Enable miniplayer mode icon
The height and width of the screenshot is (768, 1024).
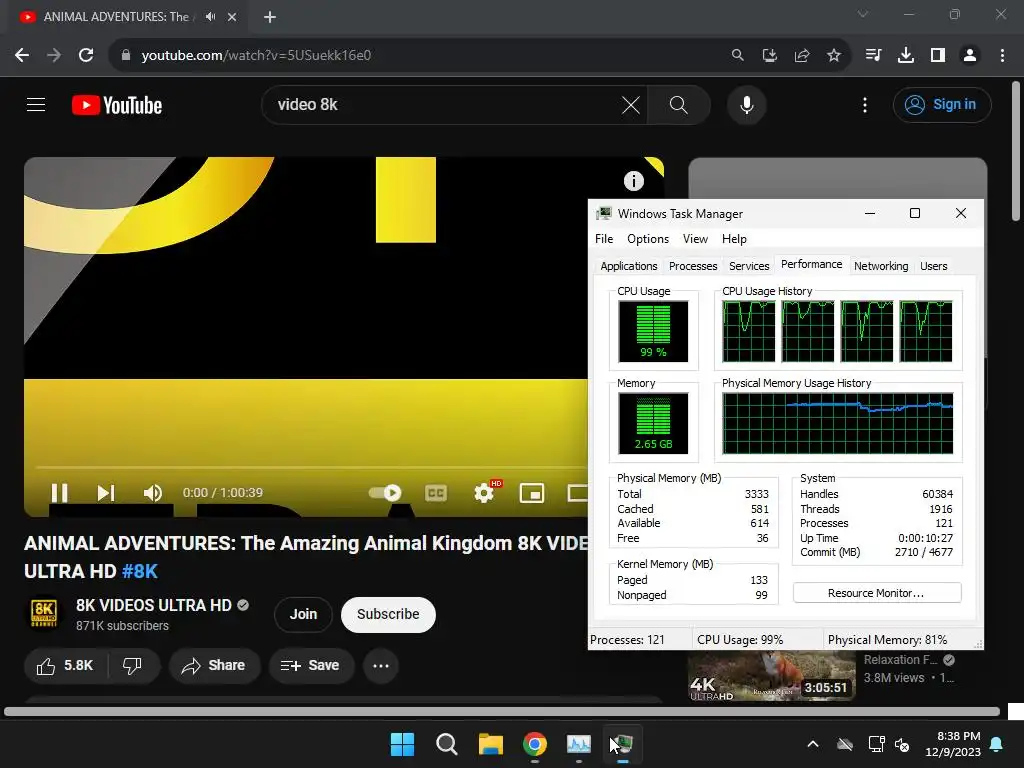[x=532, y=493]
